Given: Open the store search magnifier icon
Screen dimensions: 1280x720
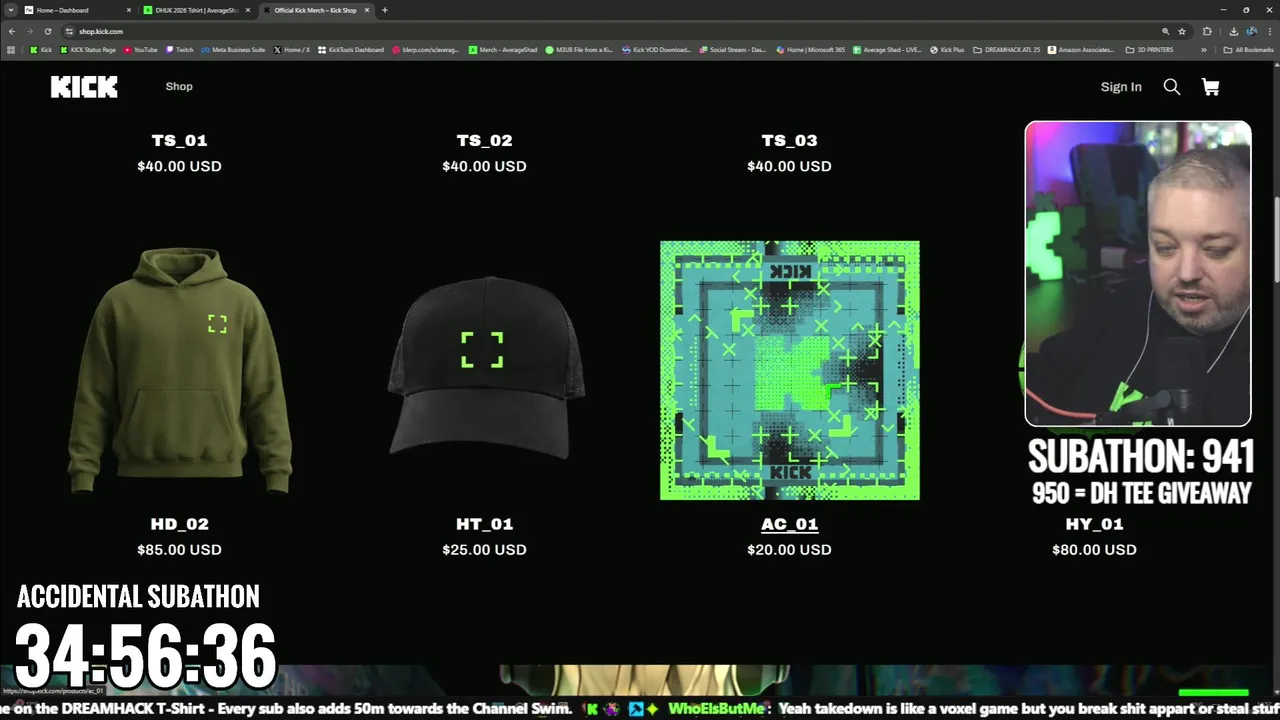Looking at the screenshot, I should click(1172, 87).
